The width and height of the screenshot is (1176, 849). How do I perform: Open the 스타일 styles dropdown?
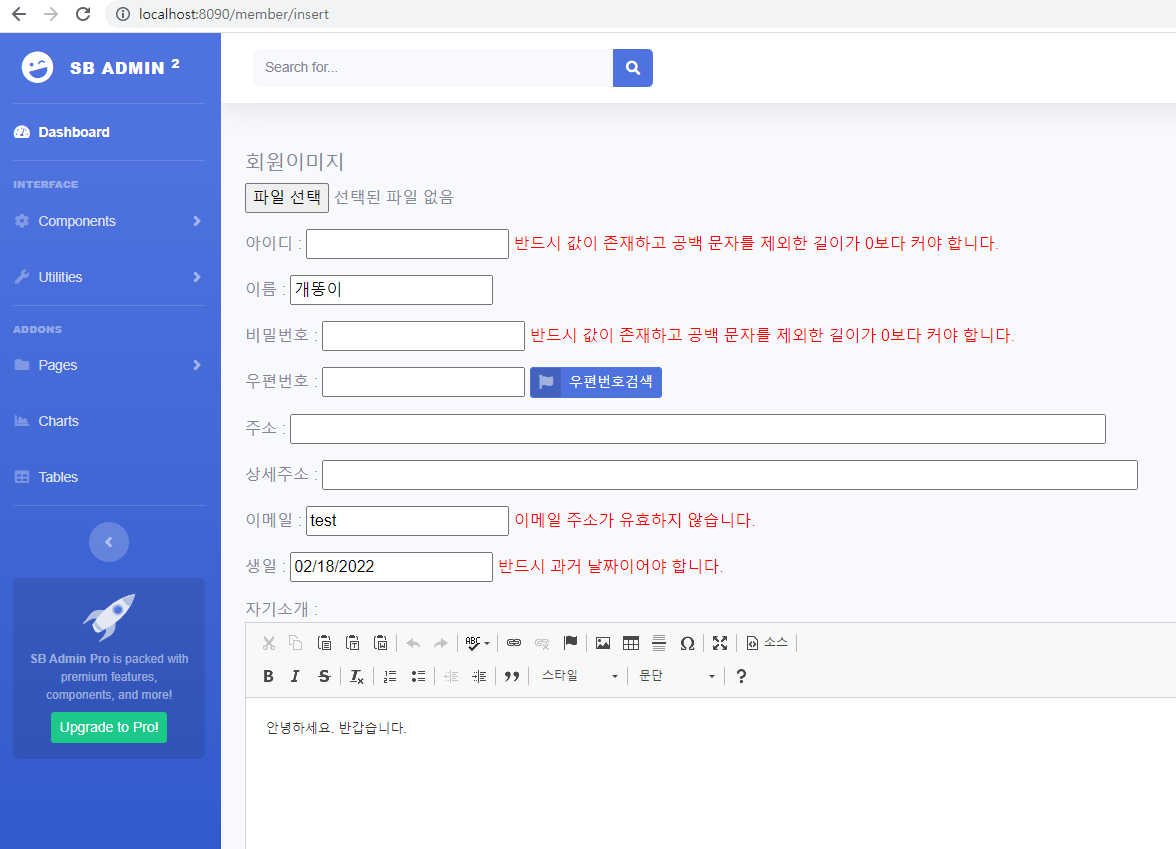pos(580,676)
